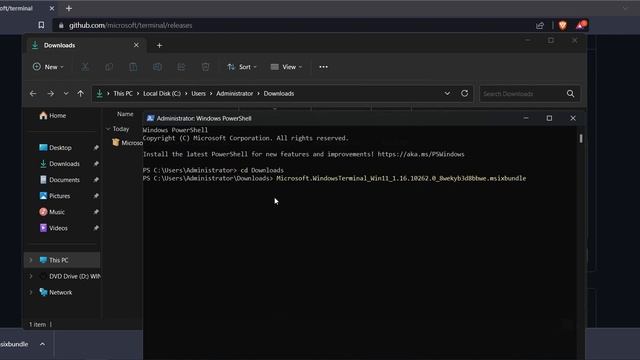Image resolution: width=640 pixels, height=360 pixels.
Task: Click the search magnifier icon in Explorer
Action: [x=571, y=94]
